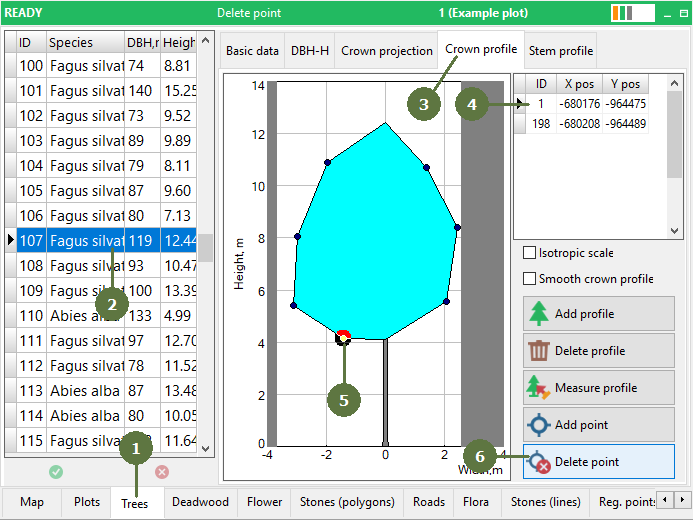Click height value 12.70 in row 111
This screenshot has width=693, height=520.
click(x=179, y=341)
